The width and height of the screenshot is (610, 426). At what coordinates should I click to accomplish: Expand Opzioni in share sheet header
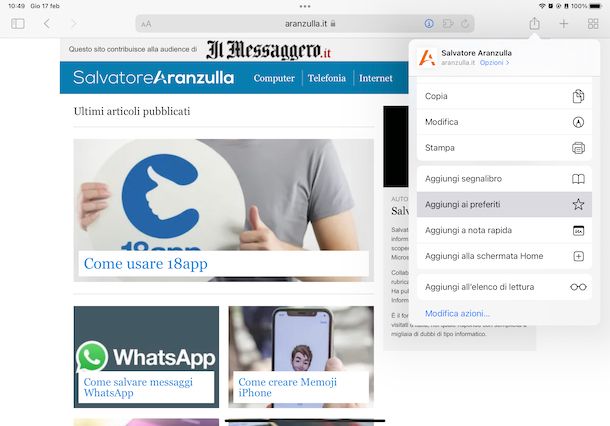(x=494, y=63)
